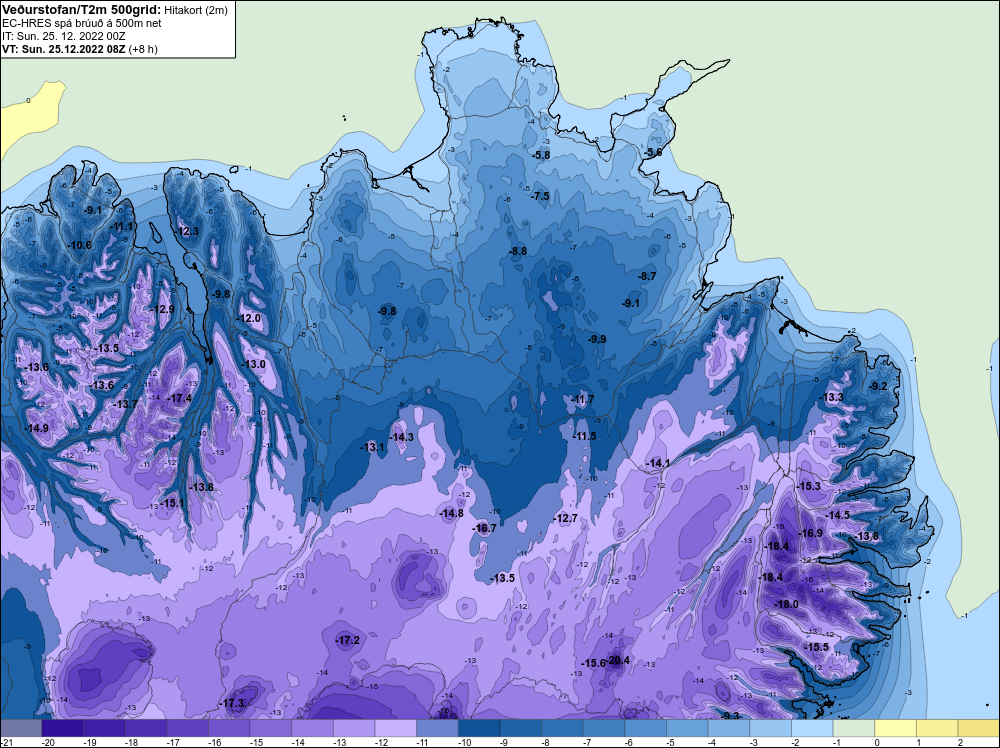The height and width of the screenshot is (748, 1000).
Task: Click the -17.4 temperature value
Action: (179, 398)
